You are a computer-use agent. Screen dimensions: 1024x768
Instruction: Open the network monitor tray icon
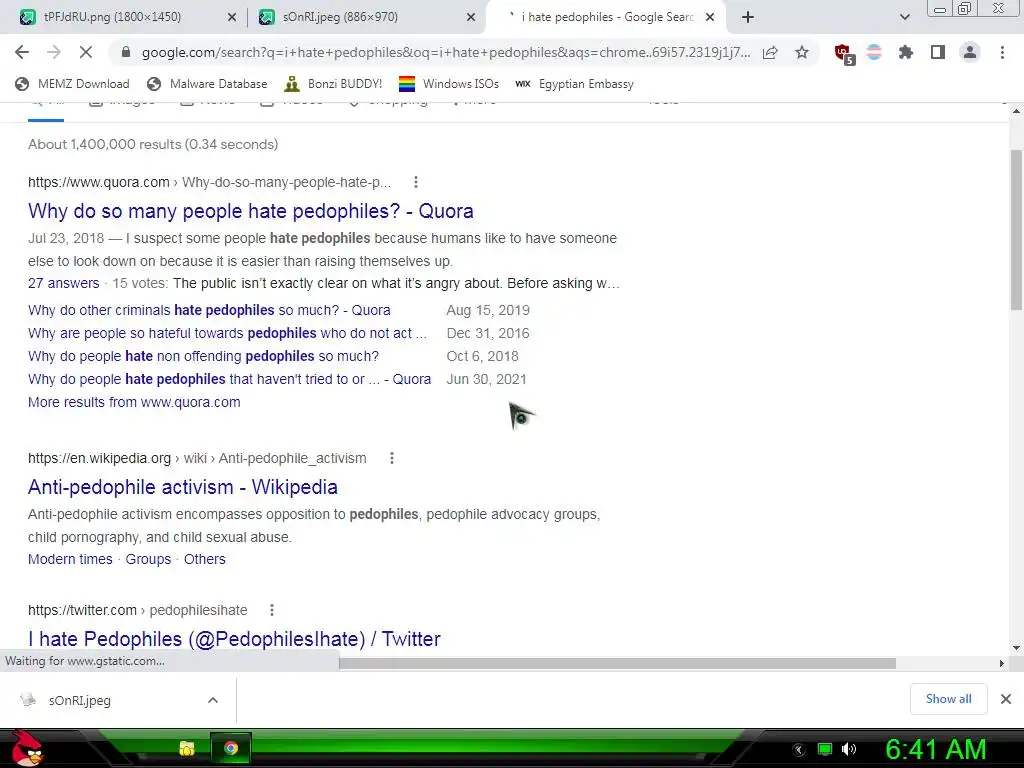(x=825, y=749)
